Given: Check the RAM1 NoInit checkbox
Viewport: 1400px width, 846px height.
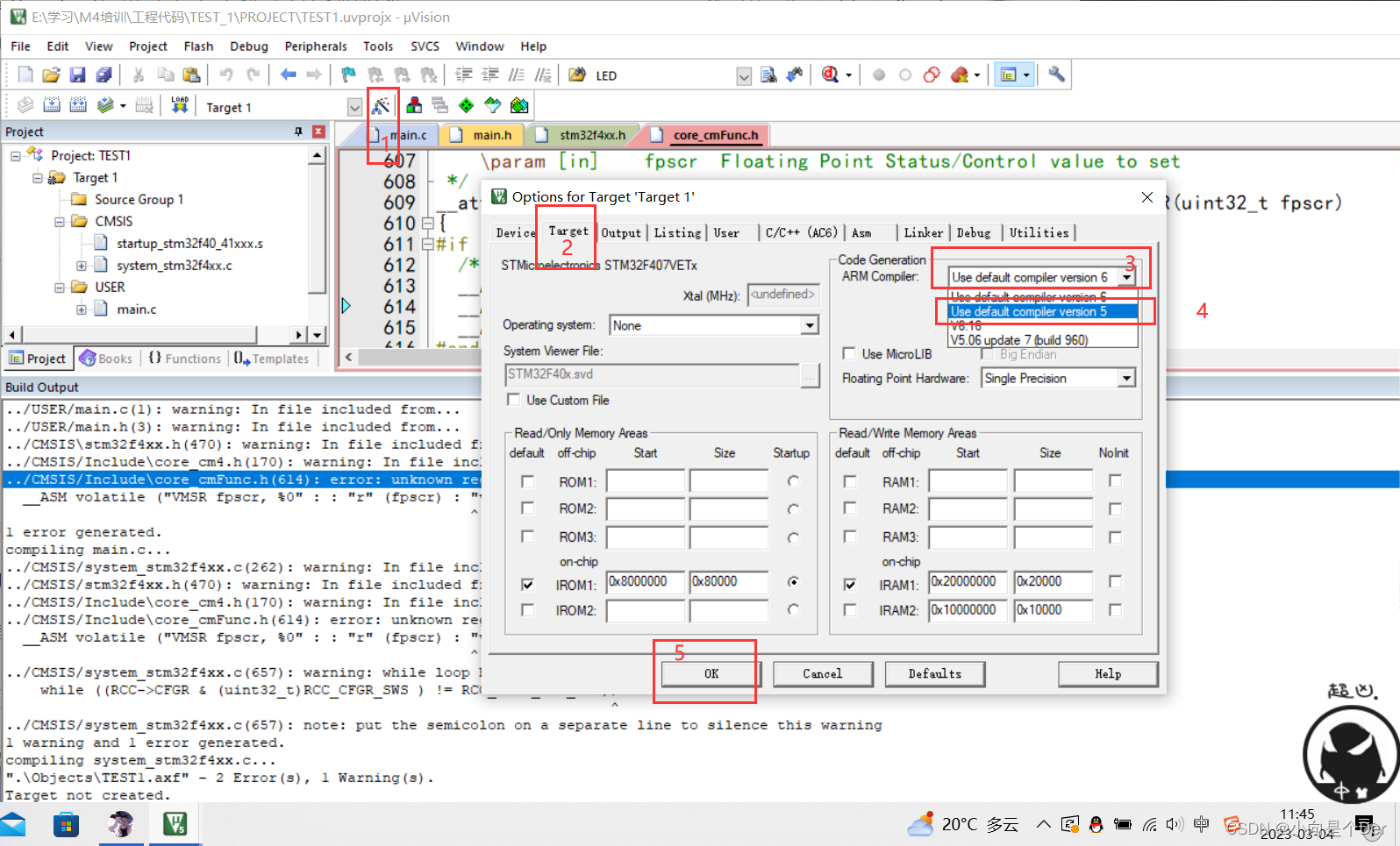Looking at the screenshot, I should point(1115,480).
